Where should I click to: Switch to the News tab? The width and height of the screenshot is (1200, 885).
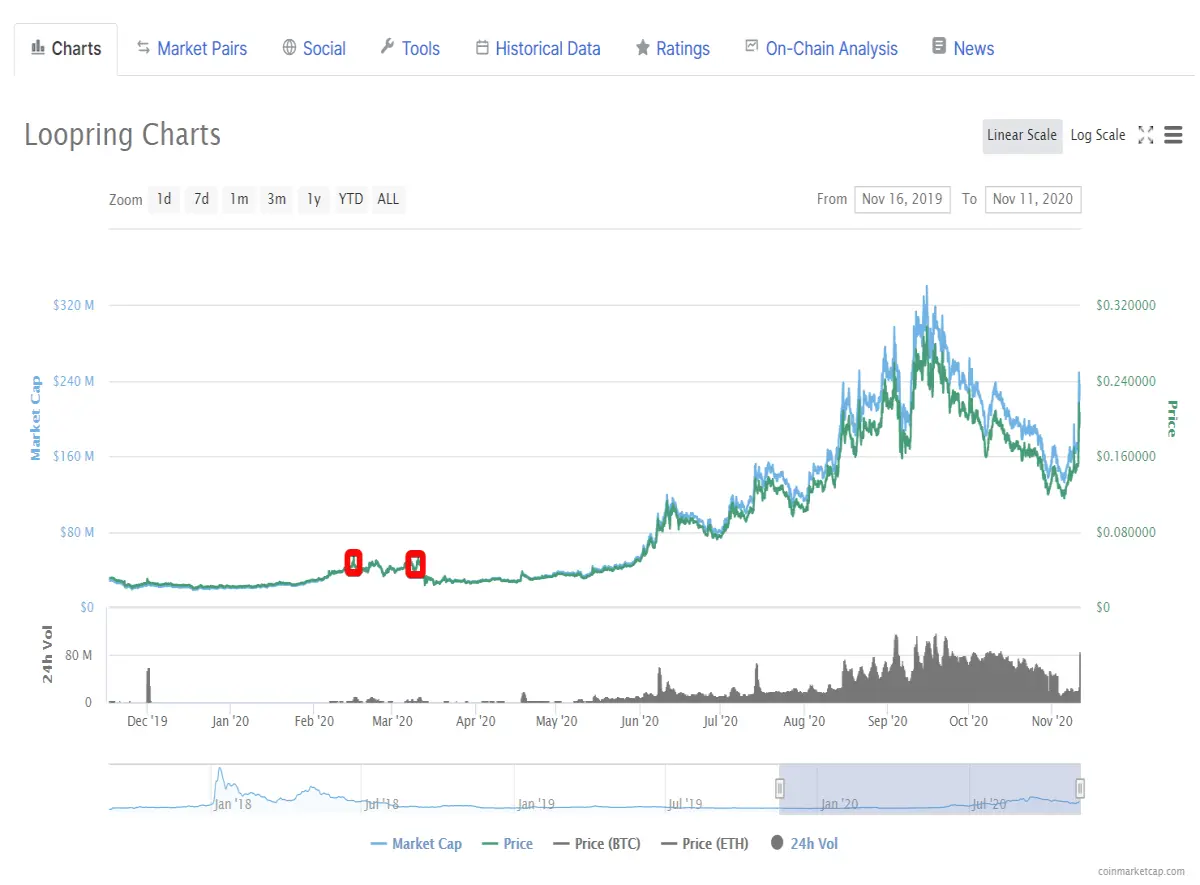pos(963,49)
